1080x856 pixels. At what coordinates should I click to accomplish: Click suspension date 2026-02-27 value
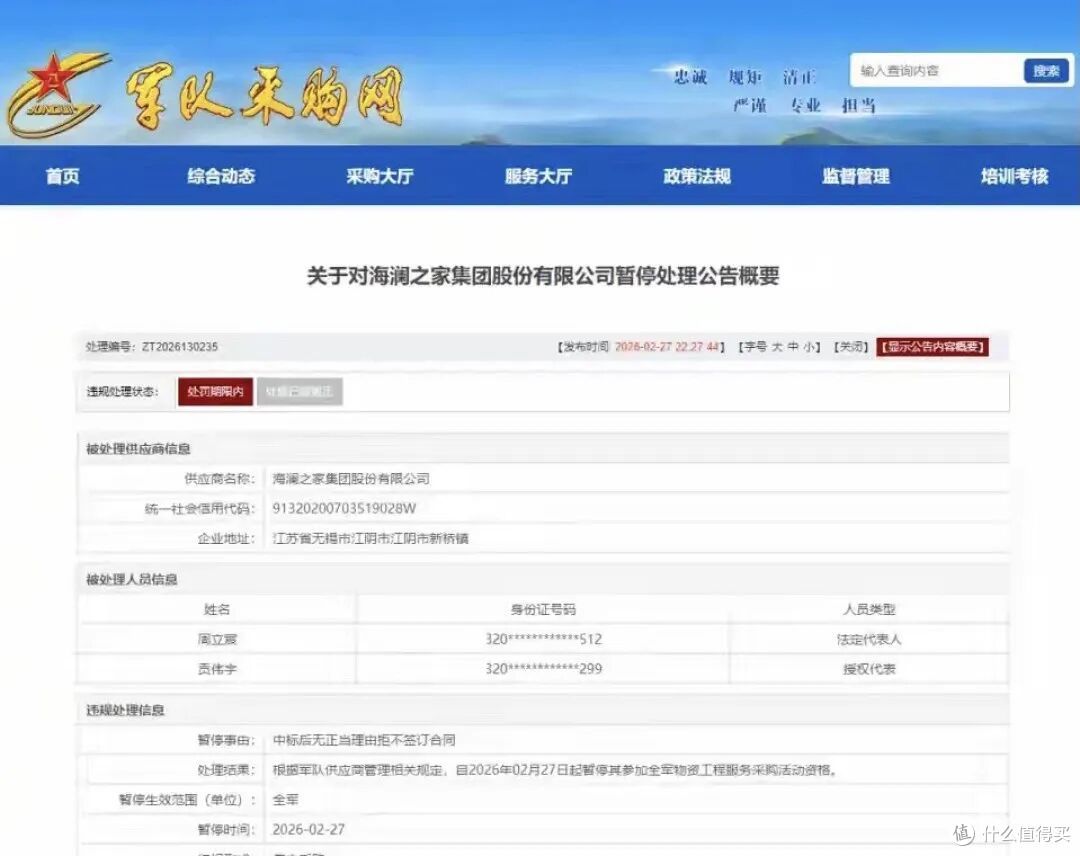(x=309, y=829)
